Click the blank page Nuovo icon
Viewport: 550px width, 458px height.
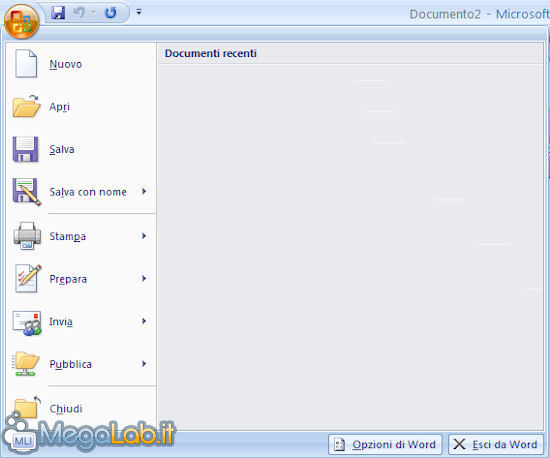[26, 64]
